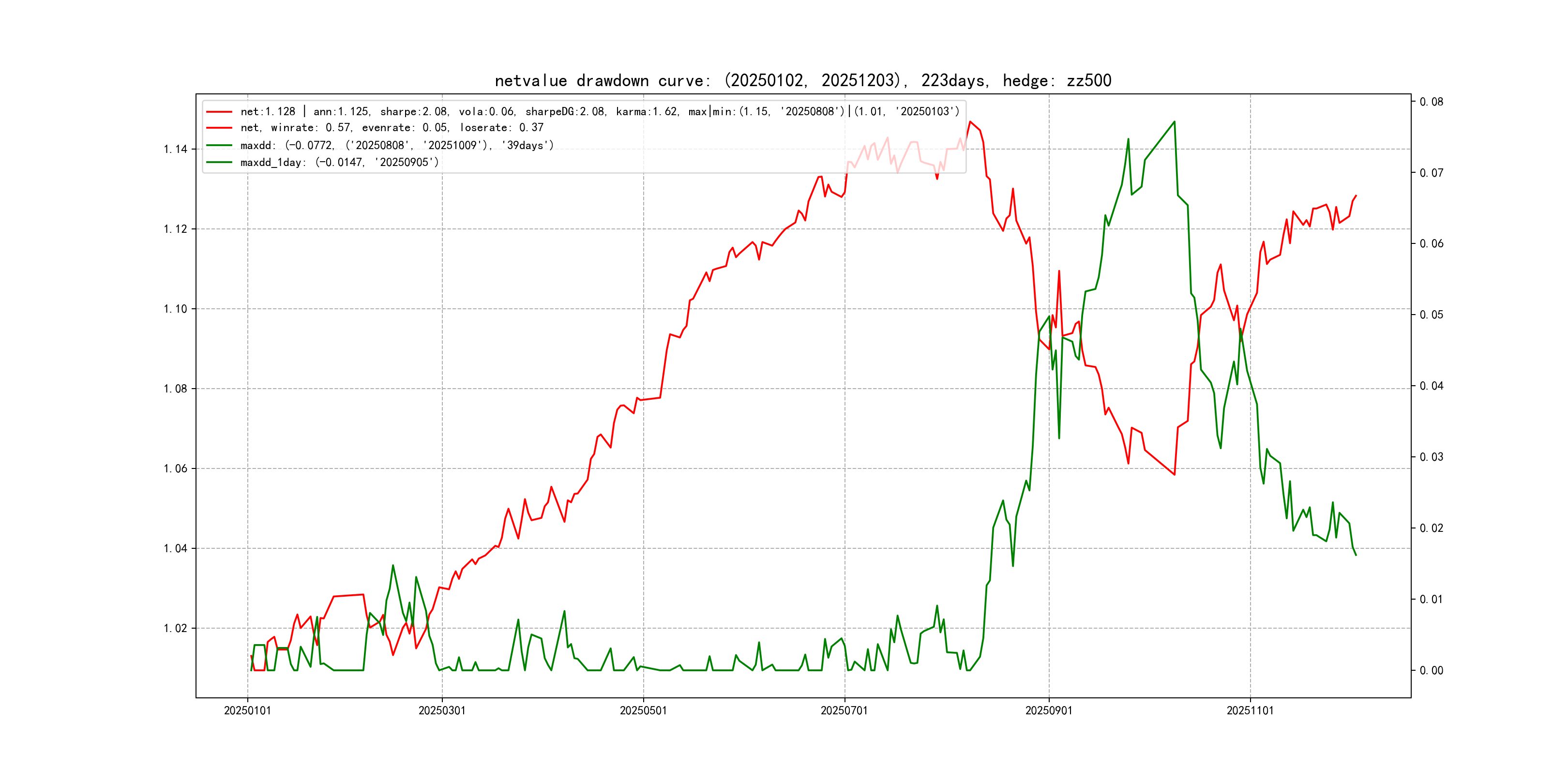Select the maxdd_1day legend entry text
Image resolution: width=1568 pixels, height=784 pixels.
pyautogui.click(x=339, y=163)
